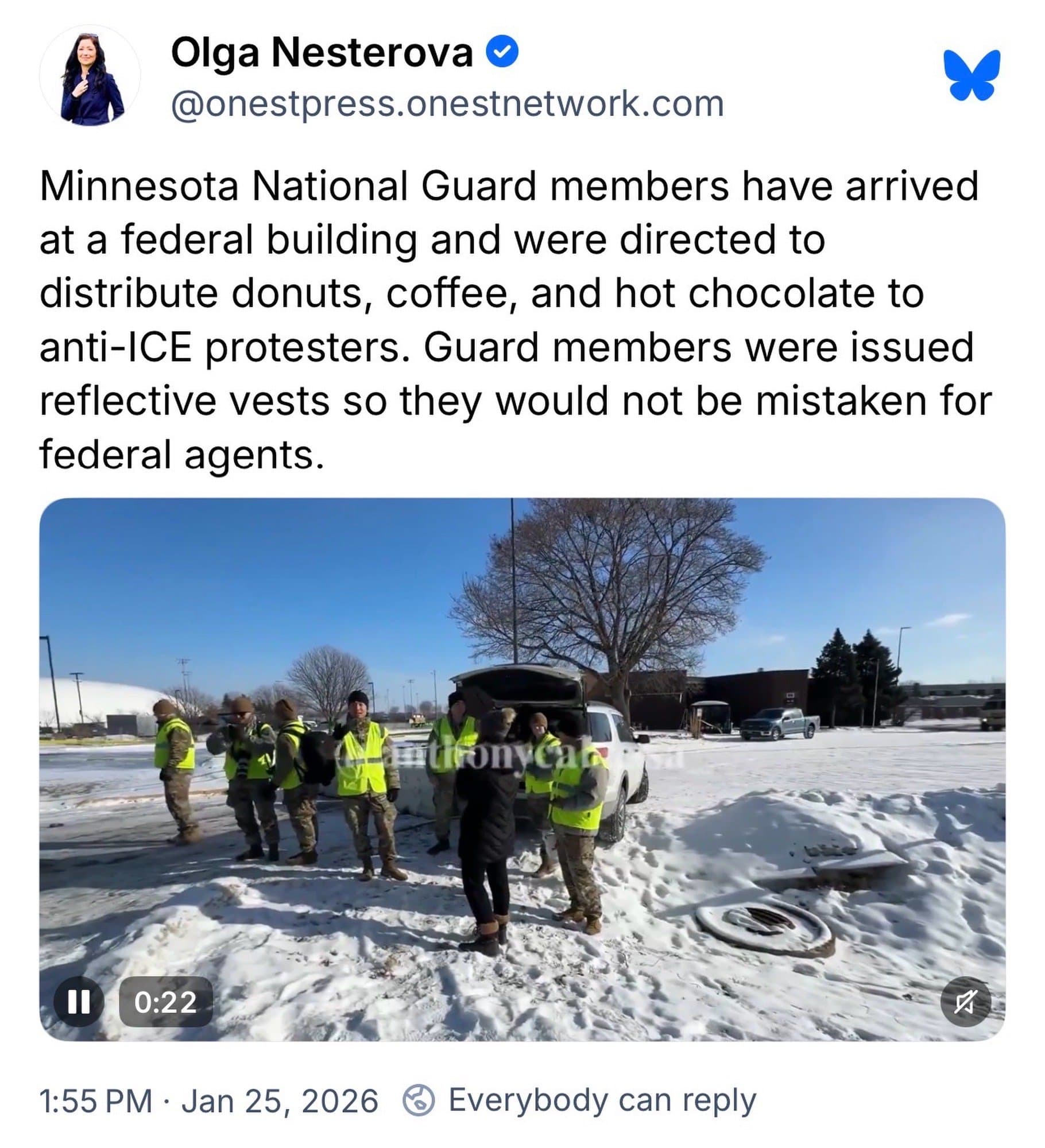Click the 0:22 time remaining indicator

click(x=165, y=1002)
